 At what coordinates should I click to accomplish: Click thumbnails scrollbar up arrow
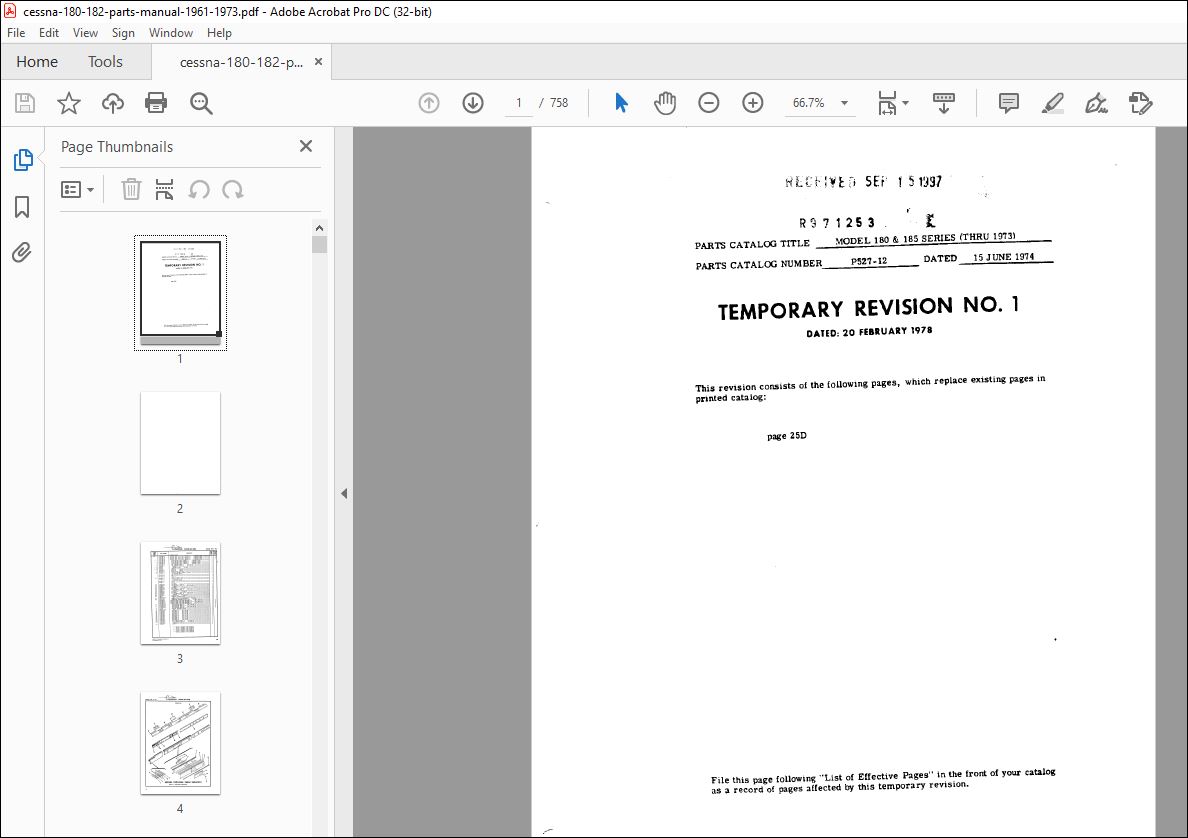click(319, 228)
